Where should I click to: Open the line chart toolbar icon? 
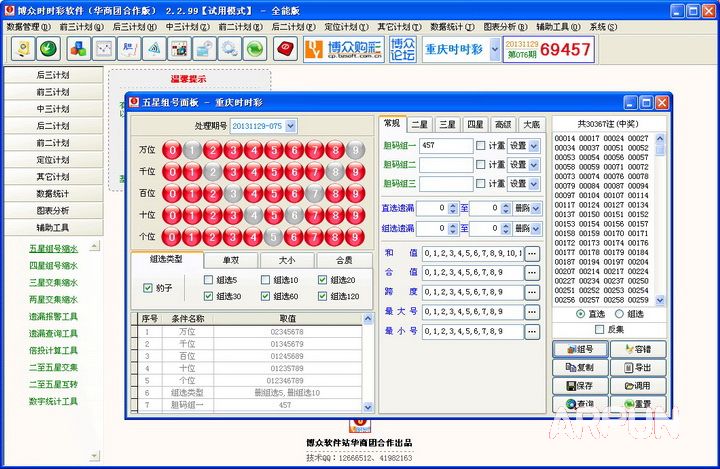tap(104, 49)
